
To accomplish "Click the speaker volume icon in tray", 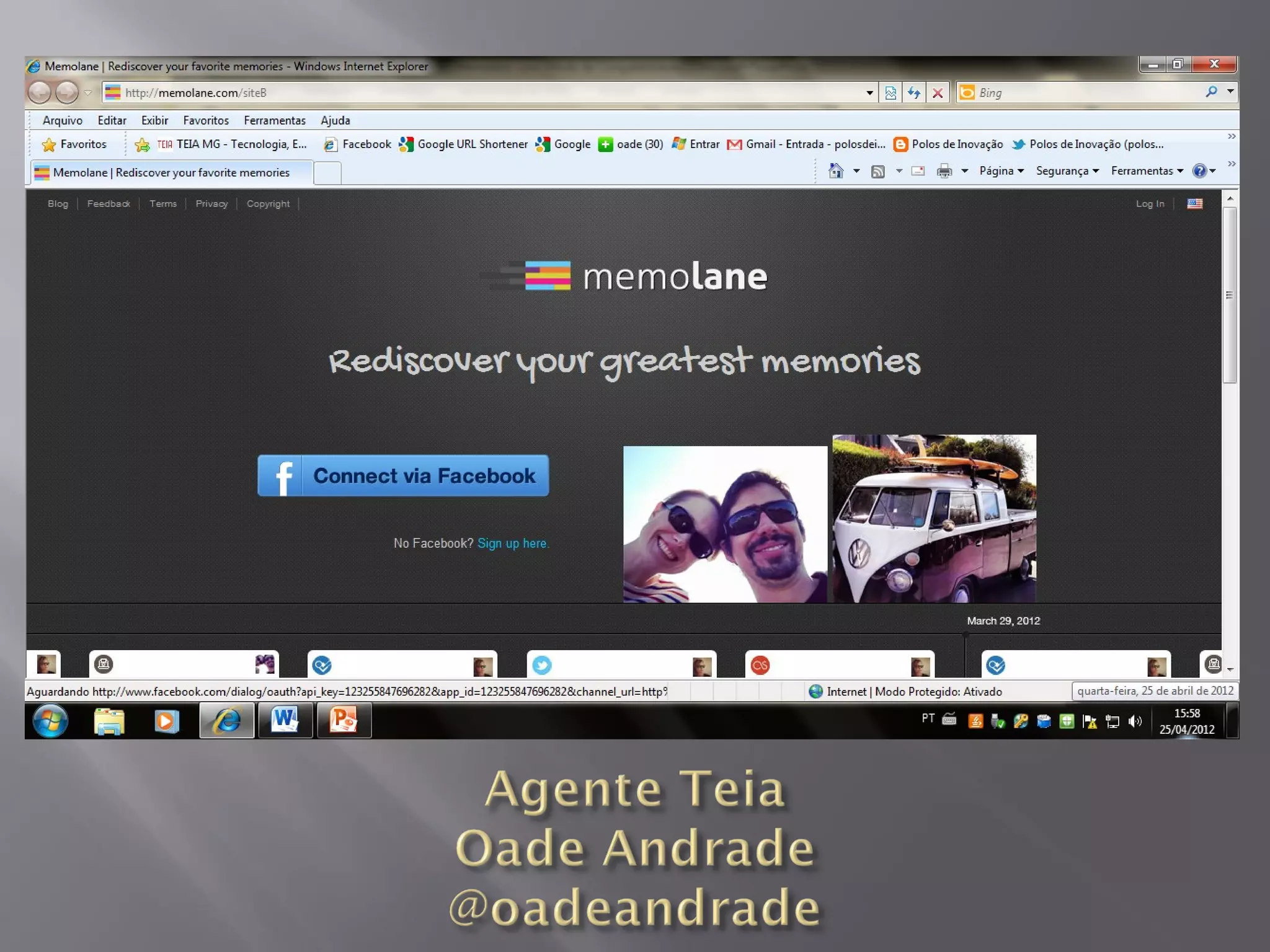I will [1135, 721].
